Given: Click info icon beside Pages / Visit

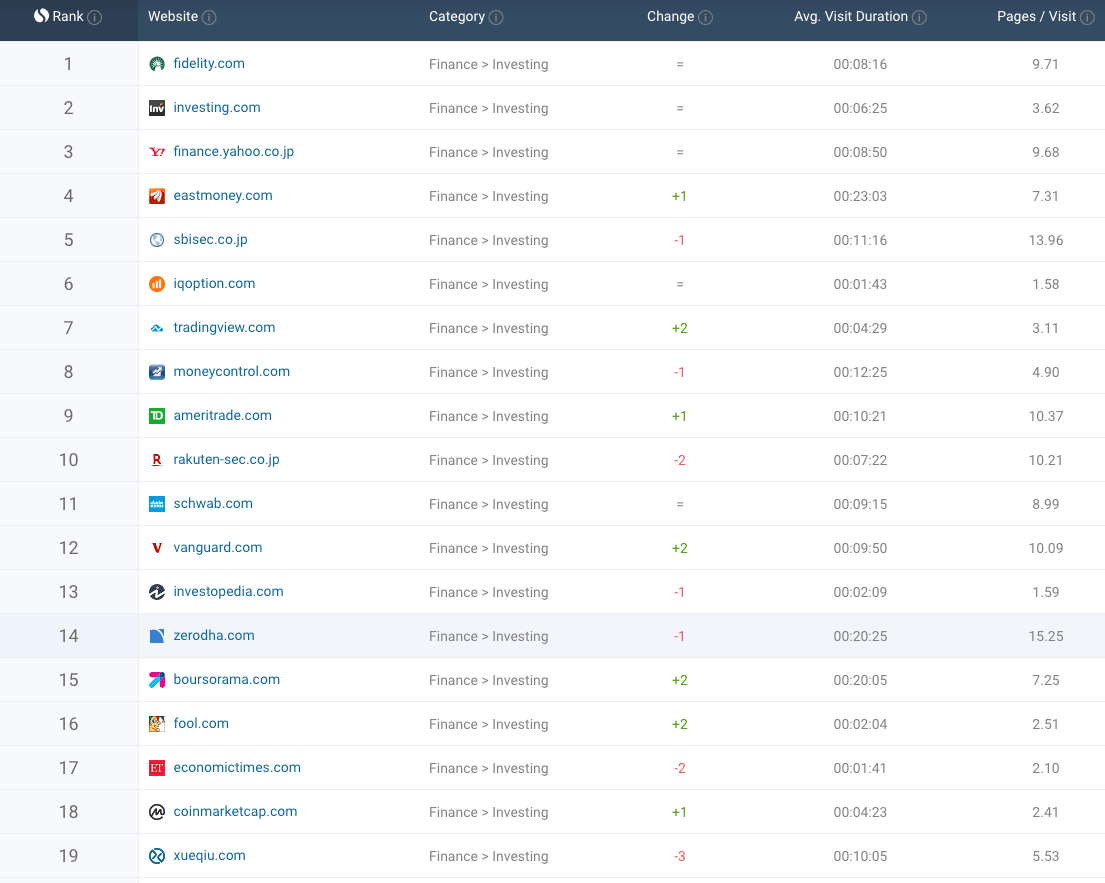Looking at the screenshot, I should pos(1087,18).
